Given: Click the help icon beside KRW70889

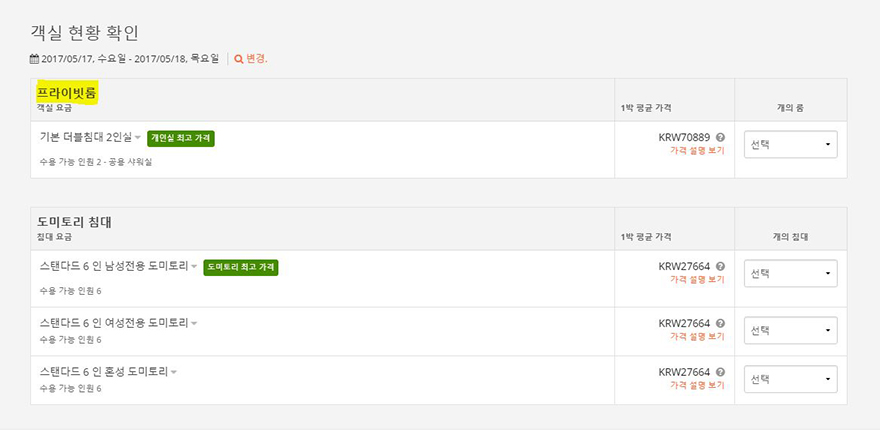Looking at the screenshot, I should tap(721, 137).
